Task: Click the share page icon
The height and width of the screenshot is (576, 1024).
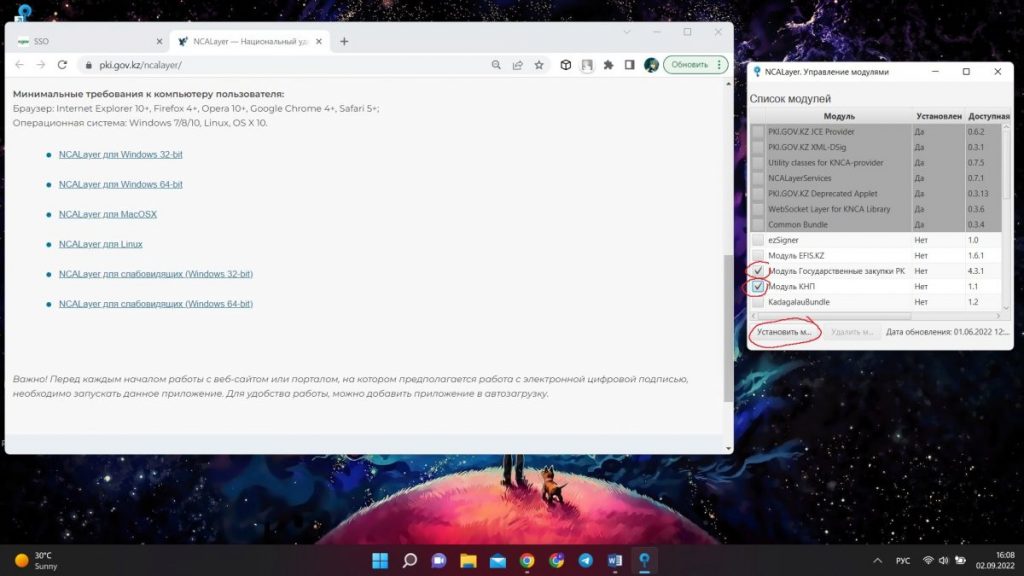Action: coord(518,65)
